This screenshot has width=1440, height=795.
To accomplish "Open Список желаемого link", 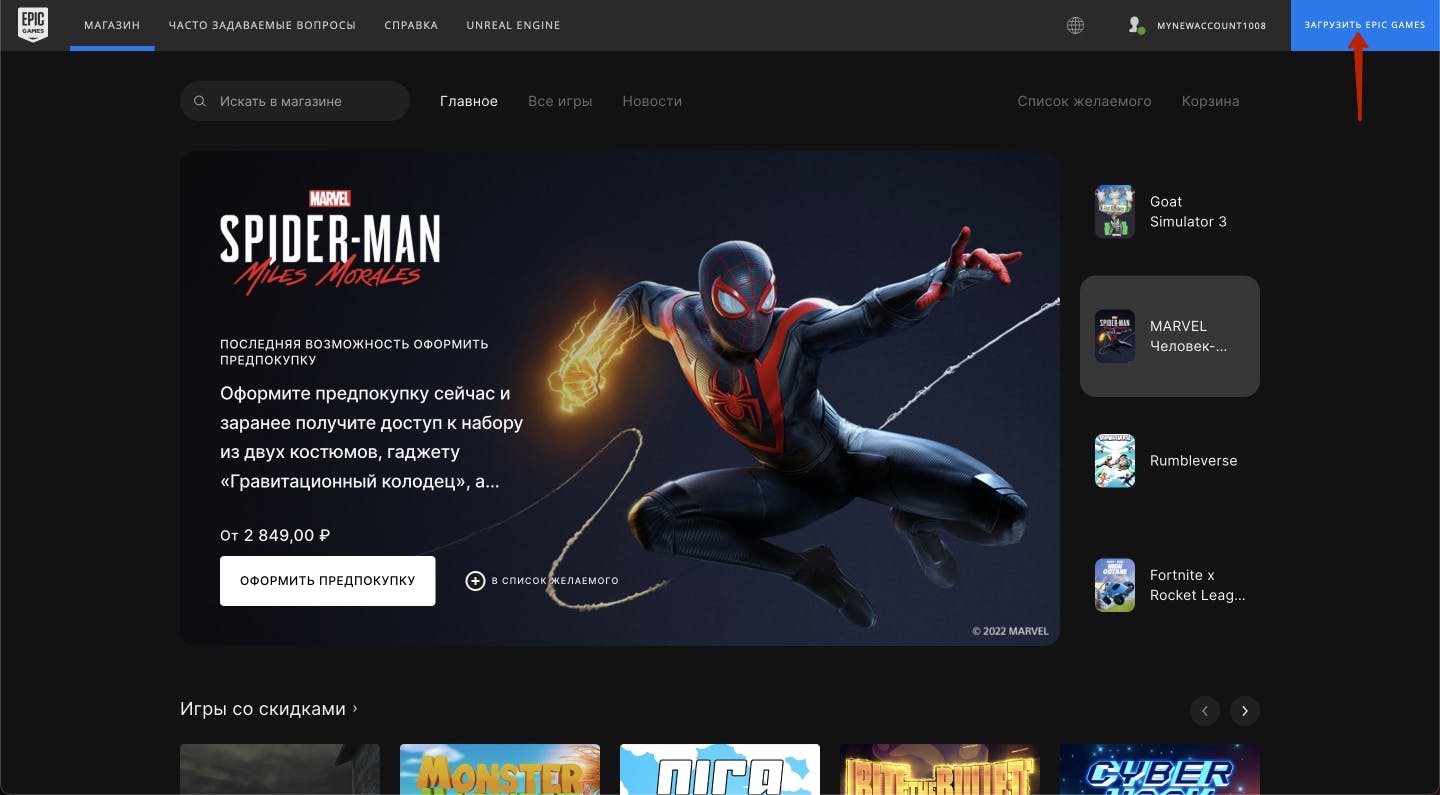I will pos(1084,101).
